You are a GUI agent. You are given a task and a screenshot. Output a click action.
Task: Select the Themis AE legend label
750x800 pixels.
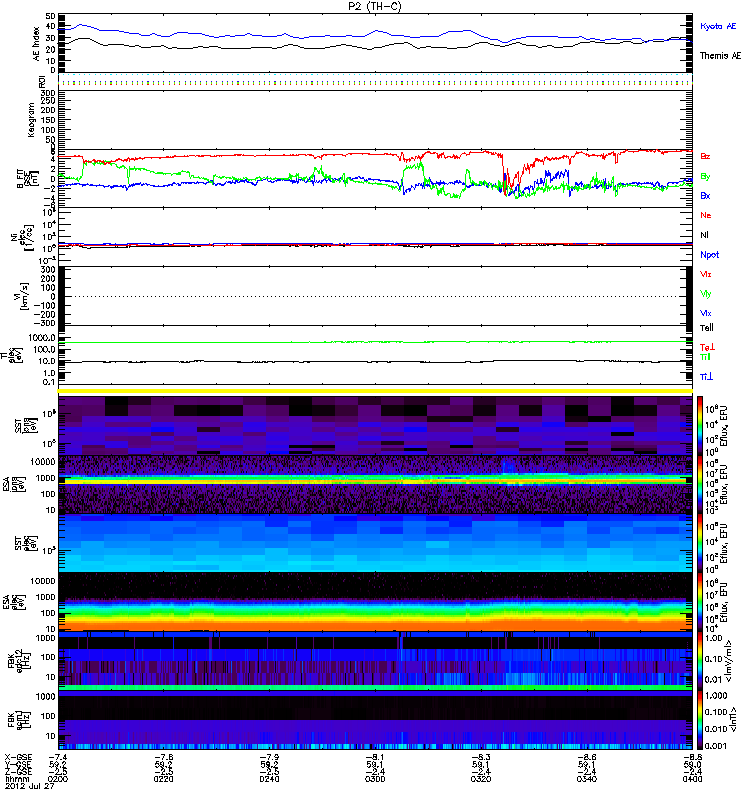(720, 56)
